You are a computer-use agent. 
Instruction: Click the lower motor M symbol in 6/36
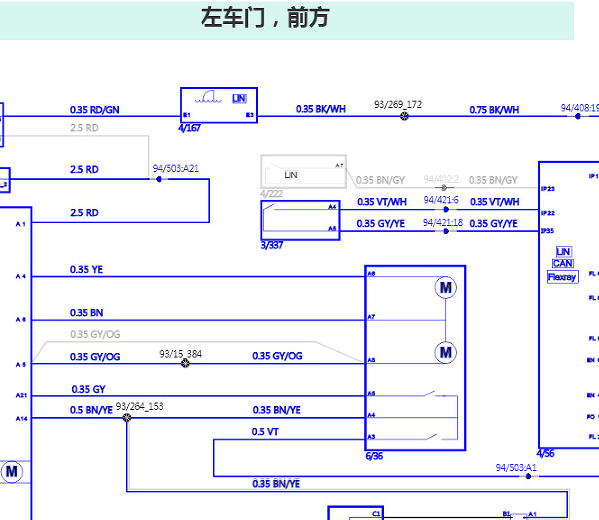click(446, 352)
